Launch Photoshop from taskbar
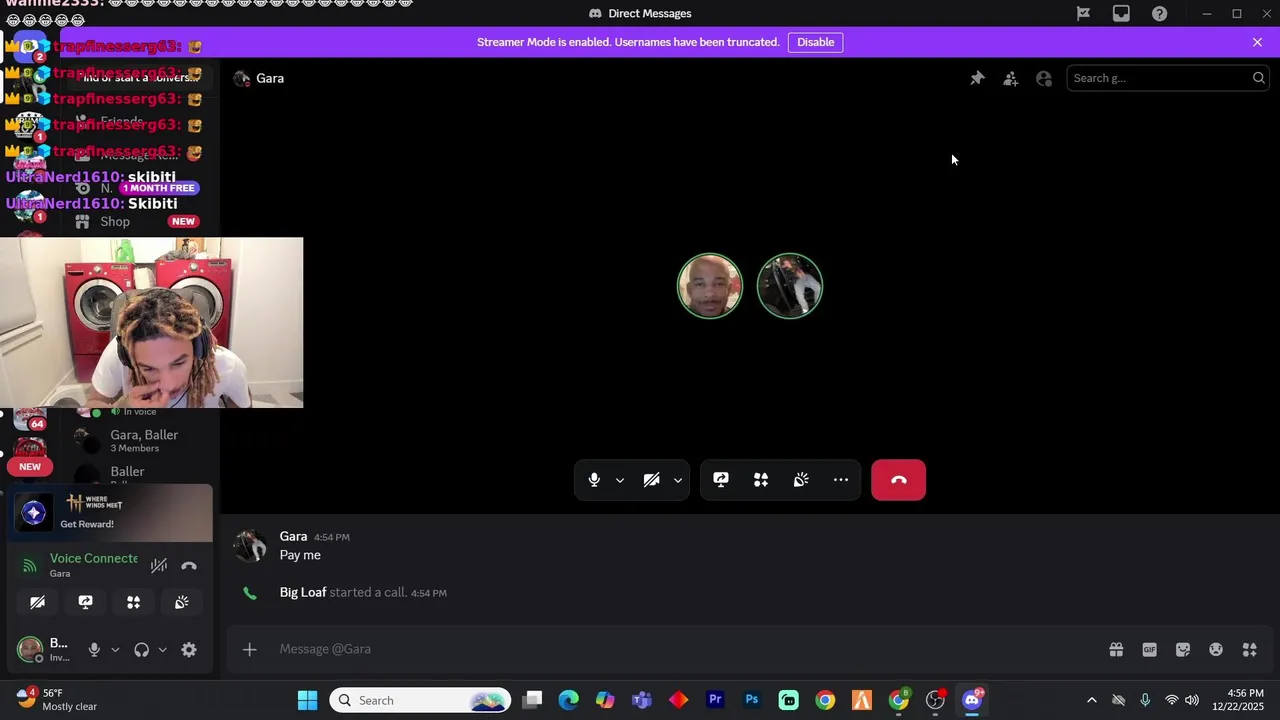Screen dimensions: 1280x720 click(x=752, y=700)
